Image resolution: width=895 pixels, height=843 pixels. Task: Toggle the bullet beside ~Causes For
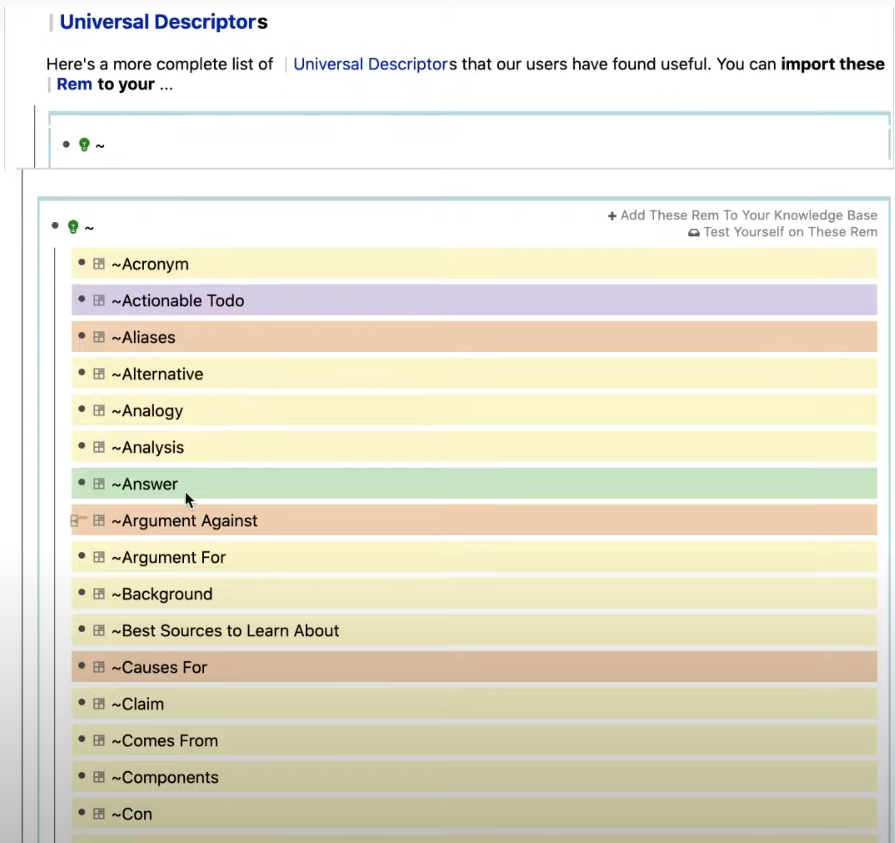pos(81,667)
